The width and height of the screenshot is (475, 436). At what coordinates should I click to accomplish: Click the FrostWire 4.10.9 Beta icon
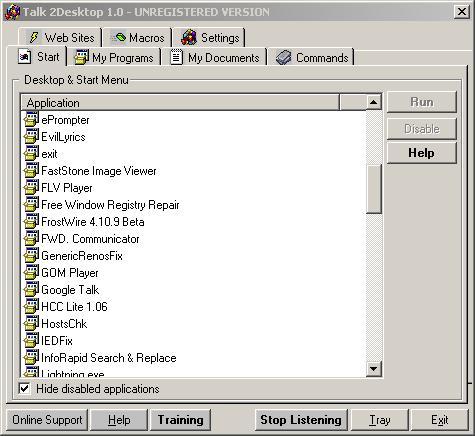pos(31,221)
